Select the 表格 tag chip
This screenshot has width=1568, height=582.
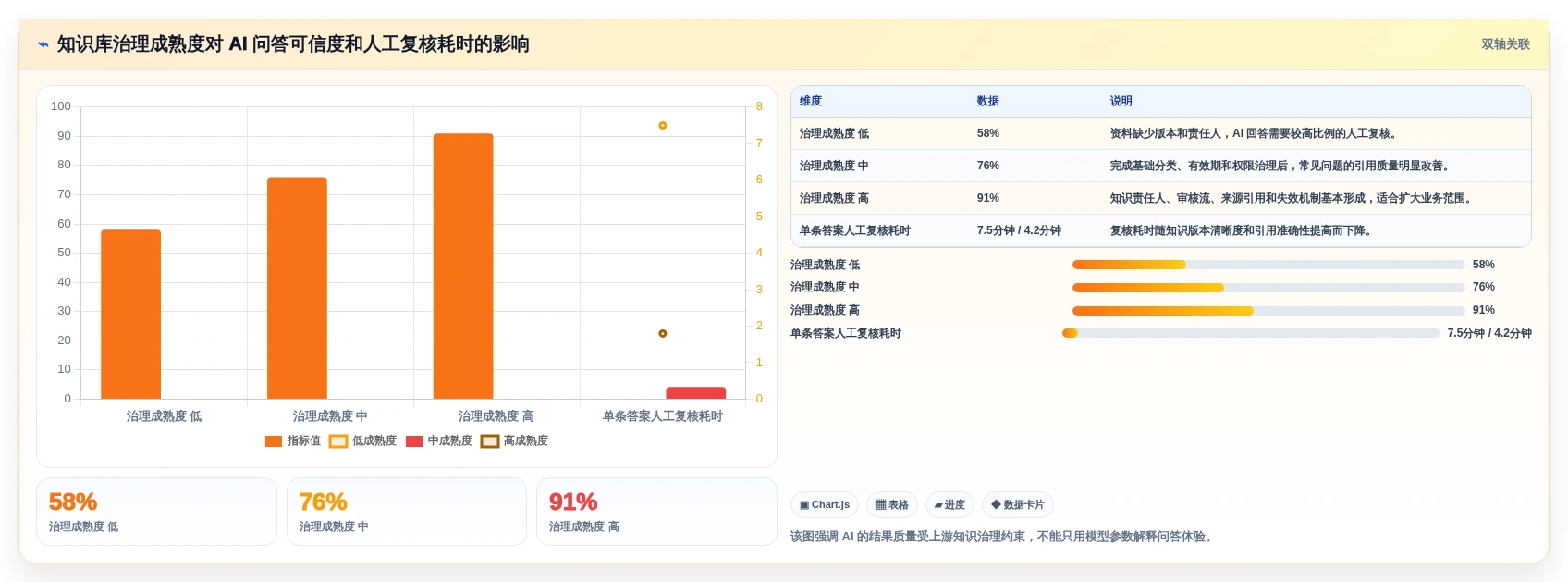pos(892,505)
